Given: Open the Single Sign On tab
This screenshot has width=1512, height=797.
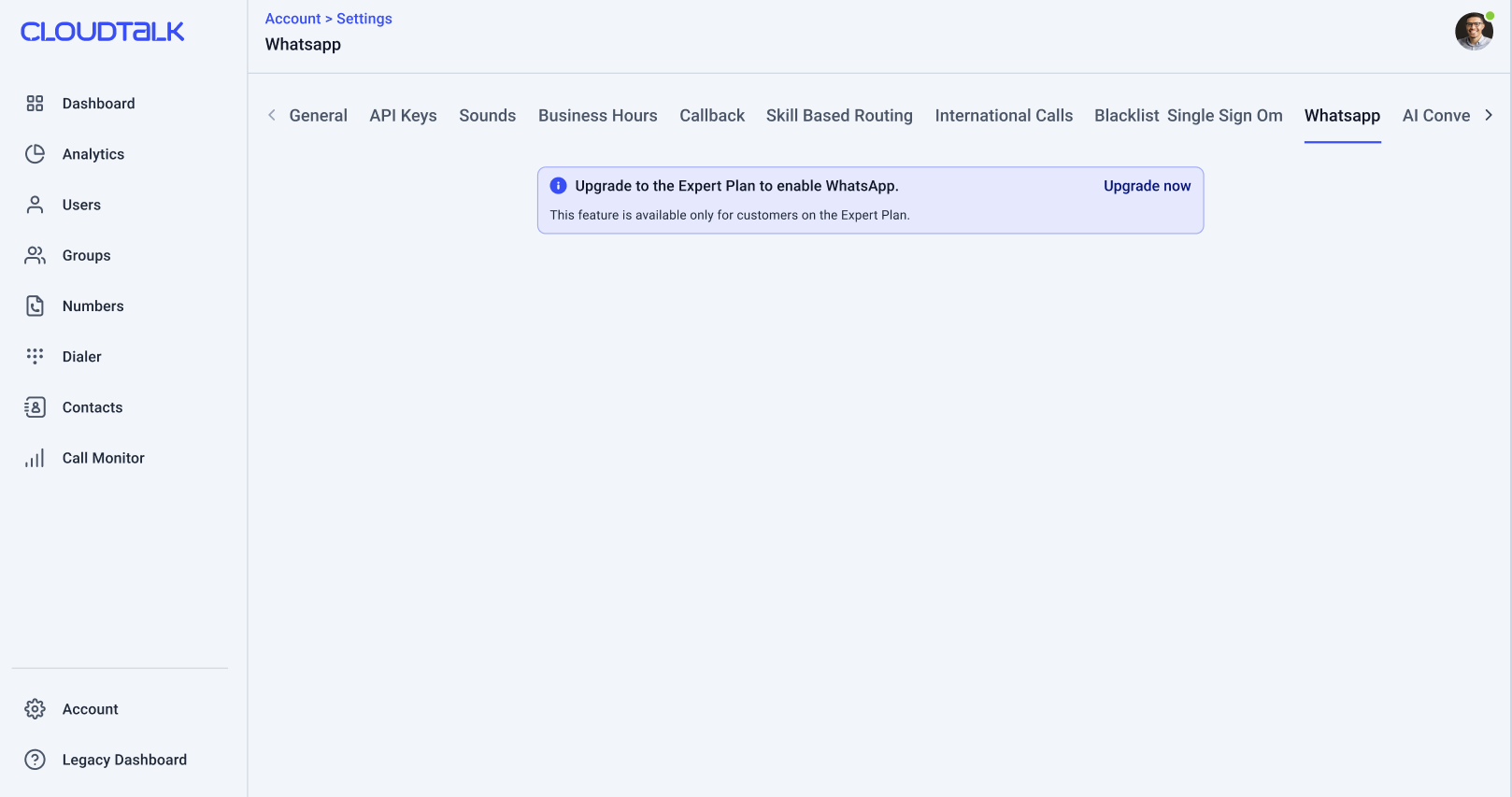Looking at the screenshot, I should (1224, 116).
